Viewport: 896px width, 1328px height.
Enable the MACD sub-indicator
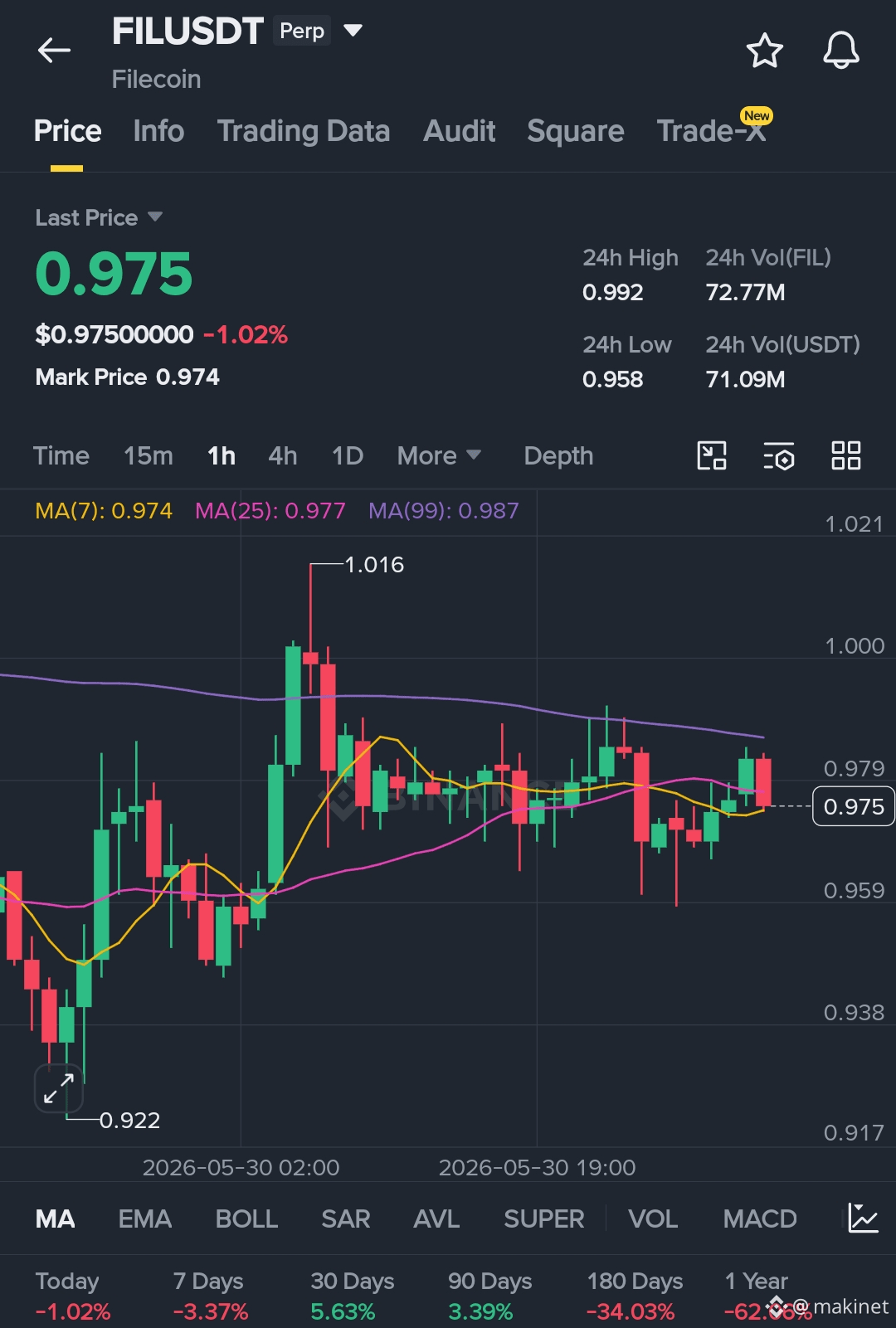point(760,1219)
